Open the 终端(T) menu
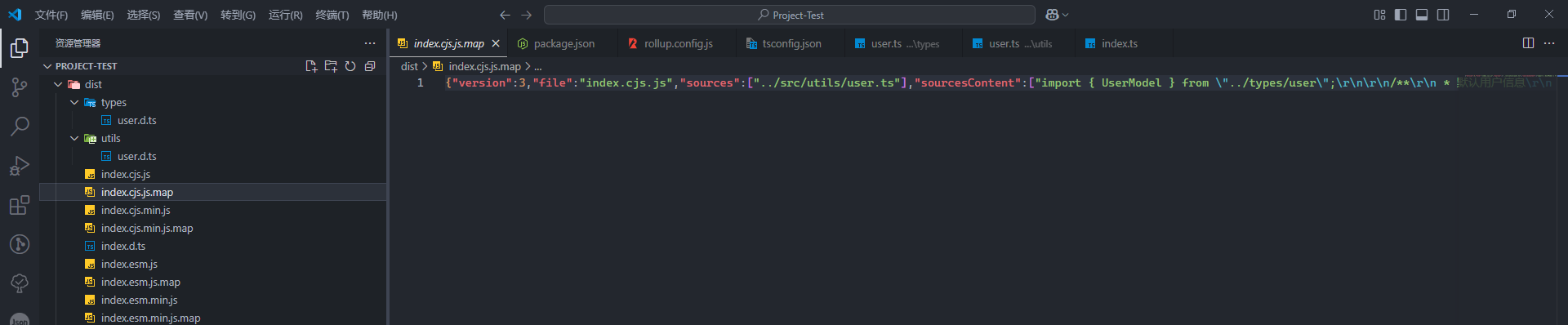Viewport: 1568px width, 325px height. 332,15
